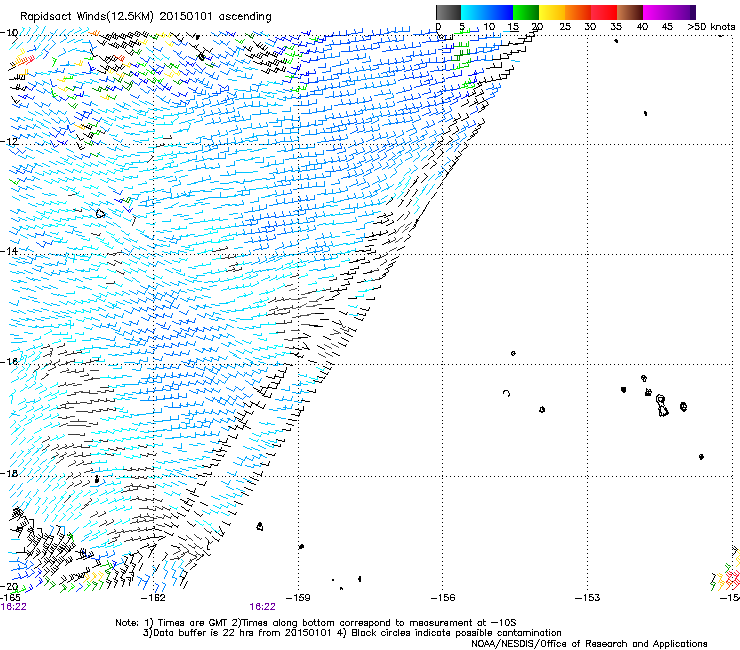Click the gray 0-5 knots legend swatch

point(448,12)
